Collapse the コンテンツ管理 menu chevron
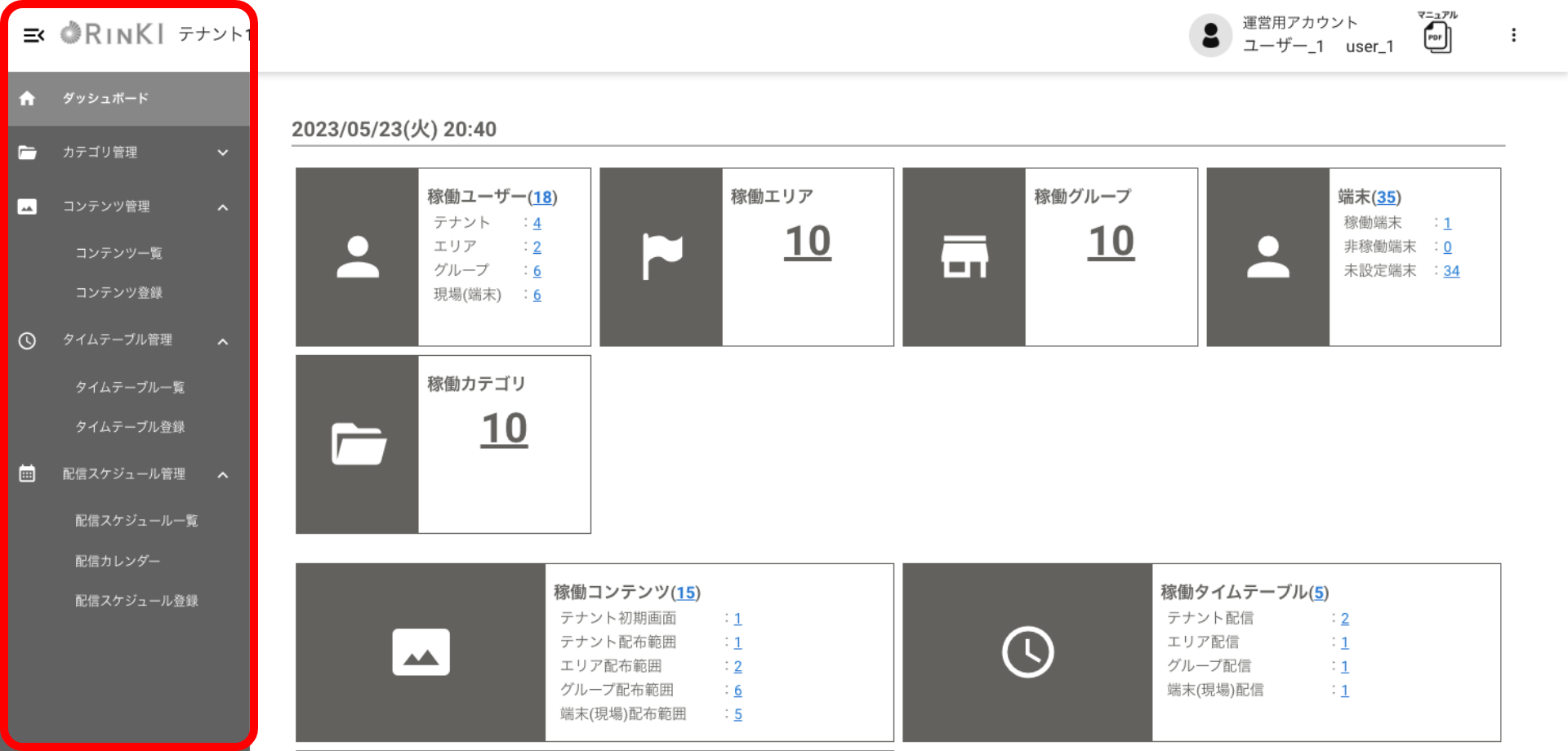Viewport: 1568px width, 751px height. [x=223, y=207]
